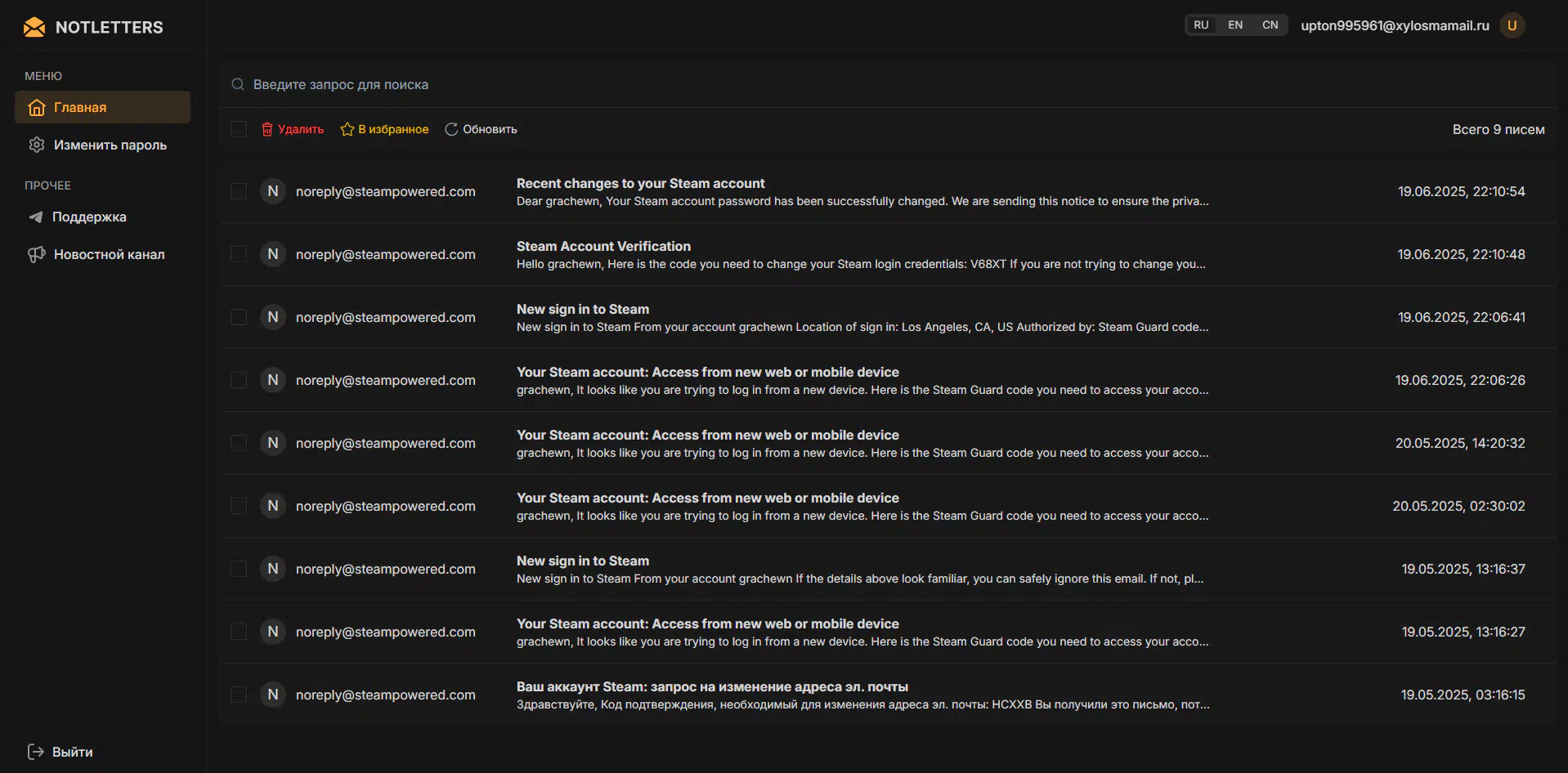
Task: Open the Главная menu item
Action: pos(102,107)
